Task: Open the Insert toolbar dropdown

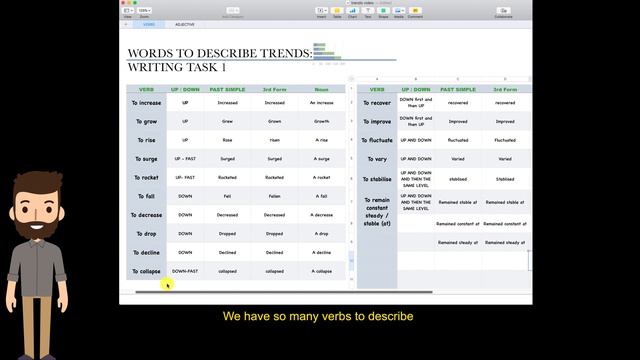Action: [321, 11]
